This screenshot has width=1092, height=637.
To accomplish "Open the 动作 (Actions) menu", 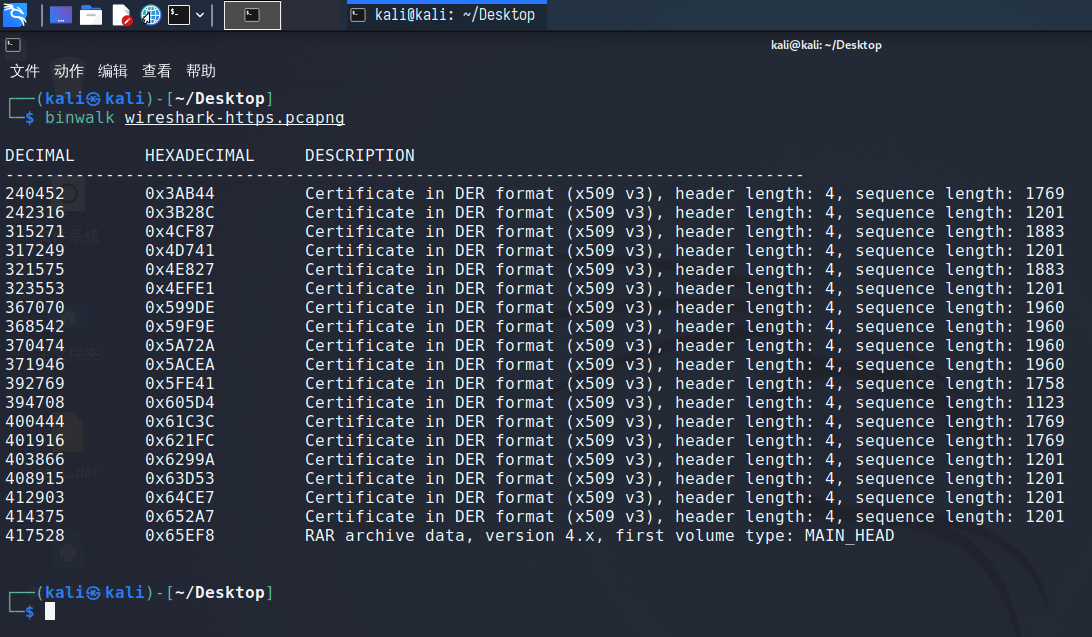I will [69, 71].
